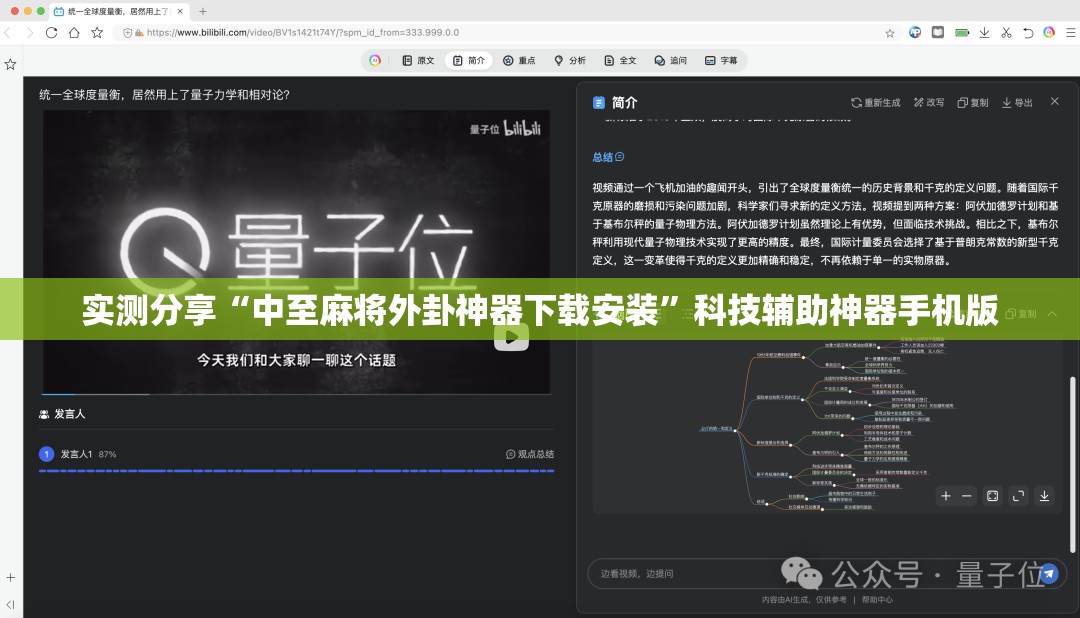Click the 发言人1 speaking timeline bar
The width and height of the screenshot is (1080, 618).
coord(296,471)
